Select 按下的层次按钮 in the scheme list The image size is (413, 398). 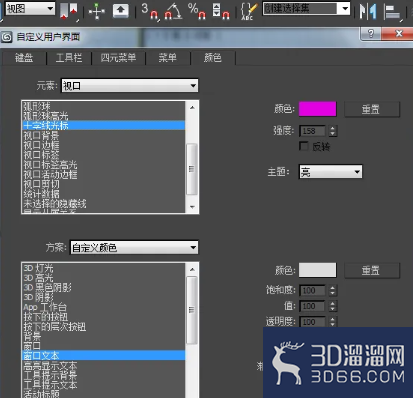click(x=104, y=326)
